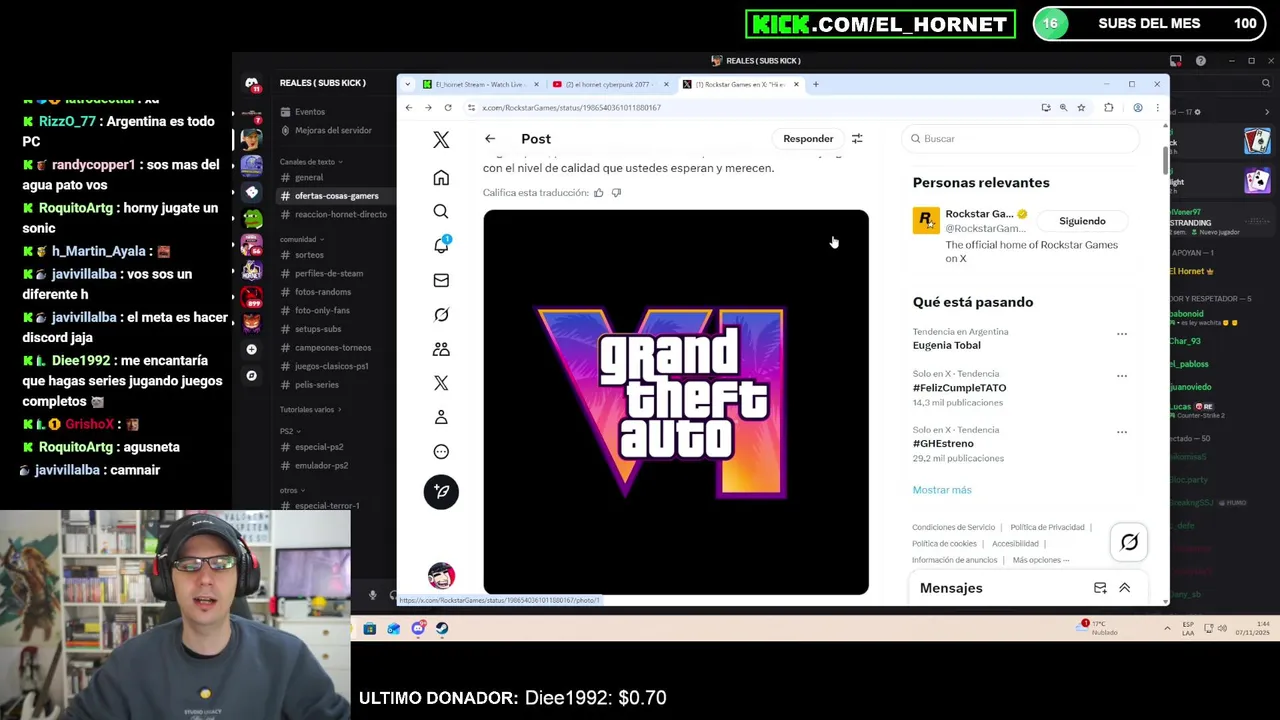1280x720 pixels.
Task: Expand the Mensajes drawer
Action: click(x=1125, y=588)
